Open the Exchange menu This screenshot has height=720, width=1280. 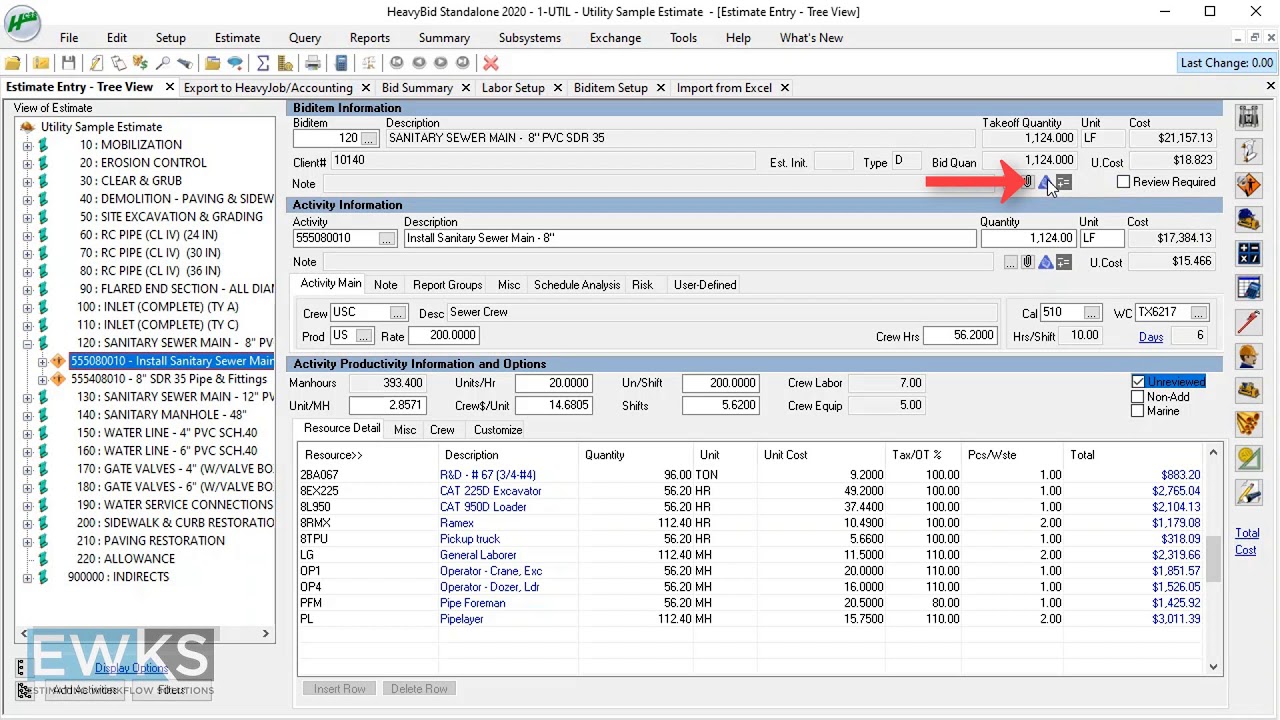[615, 38]
